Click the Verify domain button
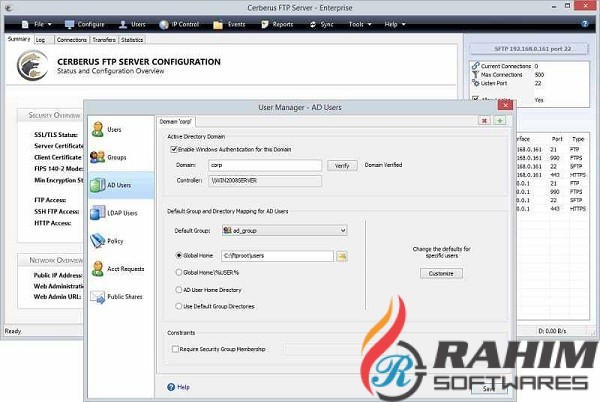 click(x=342, y=166)
